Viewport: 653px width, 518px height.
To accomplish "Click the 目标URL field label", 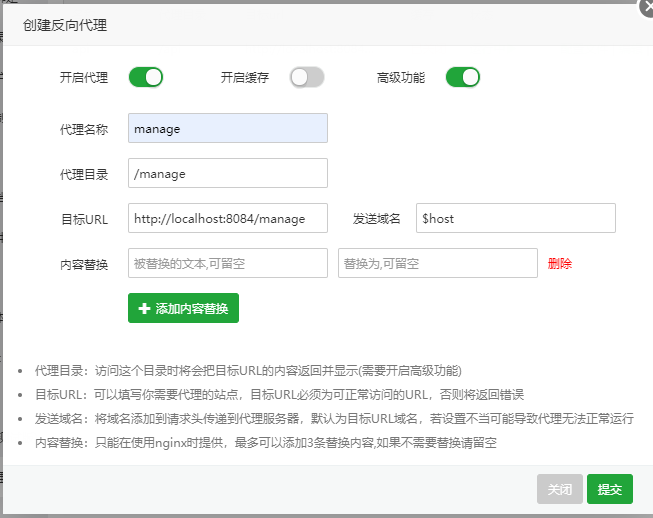I will click(85, 219).
